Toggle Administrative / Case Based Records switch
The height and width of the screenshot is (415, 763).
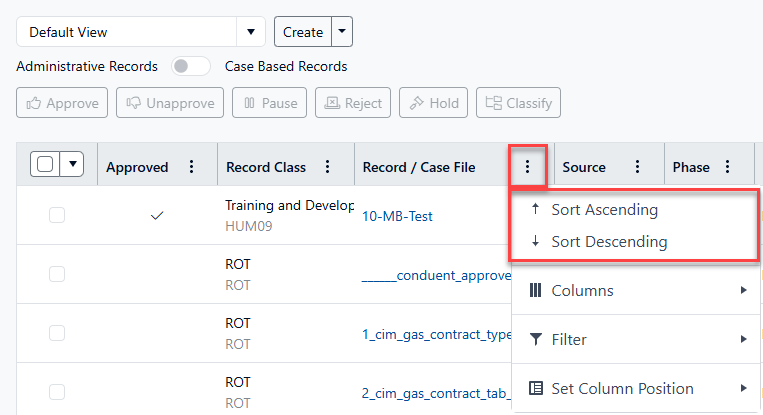(191, 67)
